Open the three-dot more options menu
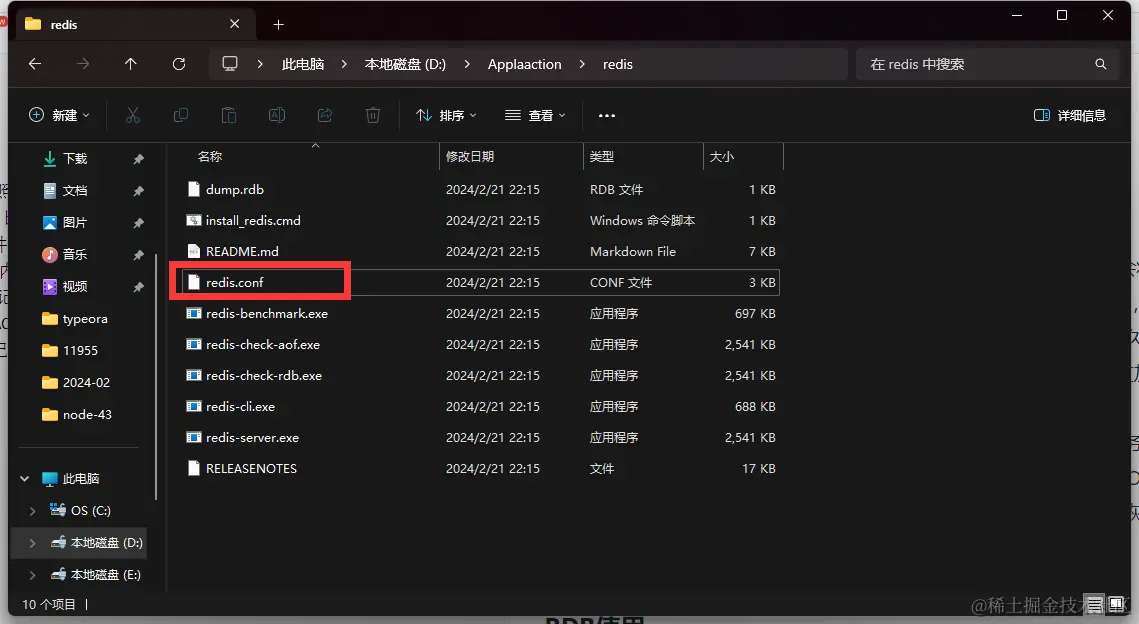1139x624 pixels. click(607, 116)
